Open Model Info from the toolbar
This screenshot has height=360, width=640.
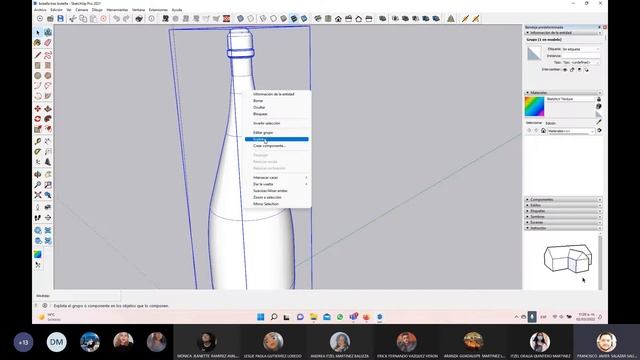coord(151,18)
